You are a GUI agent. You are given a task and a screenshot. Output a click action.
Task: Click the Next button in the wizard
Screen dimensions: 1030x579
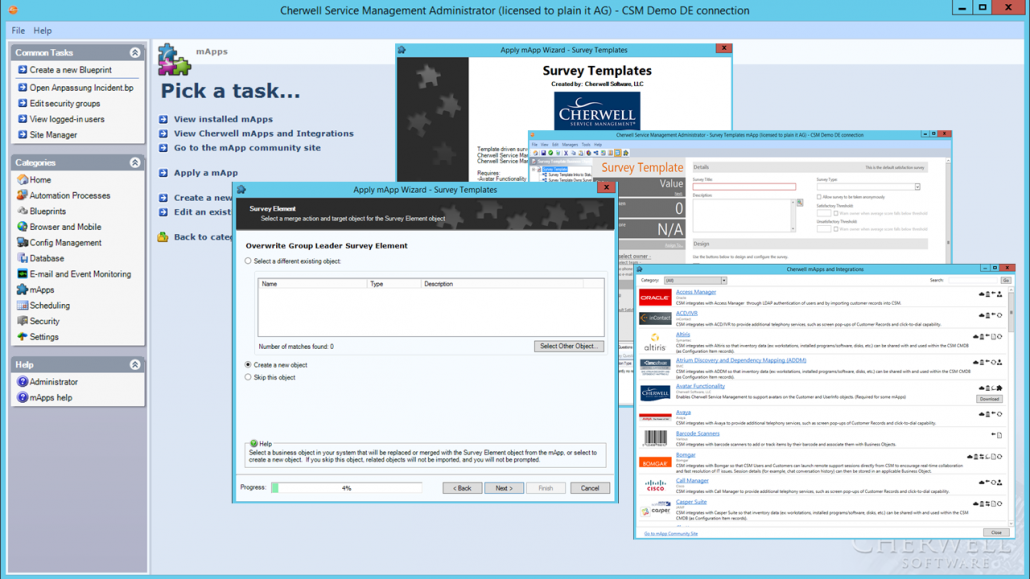504,488
